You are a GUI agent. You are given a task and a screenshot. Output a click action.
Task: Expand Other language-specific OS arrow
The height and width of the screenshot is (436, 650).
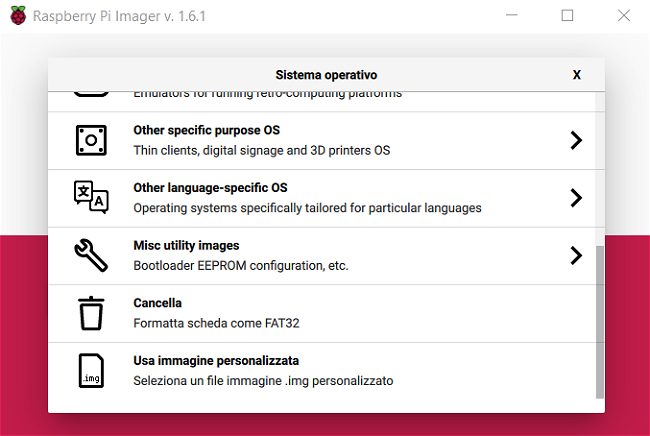coord(575,198)
